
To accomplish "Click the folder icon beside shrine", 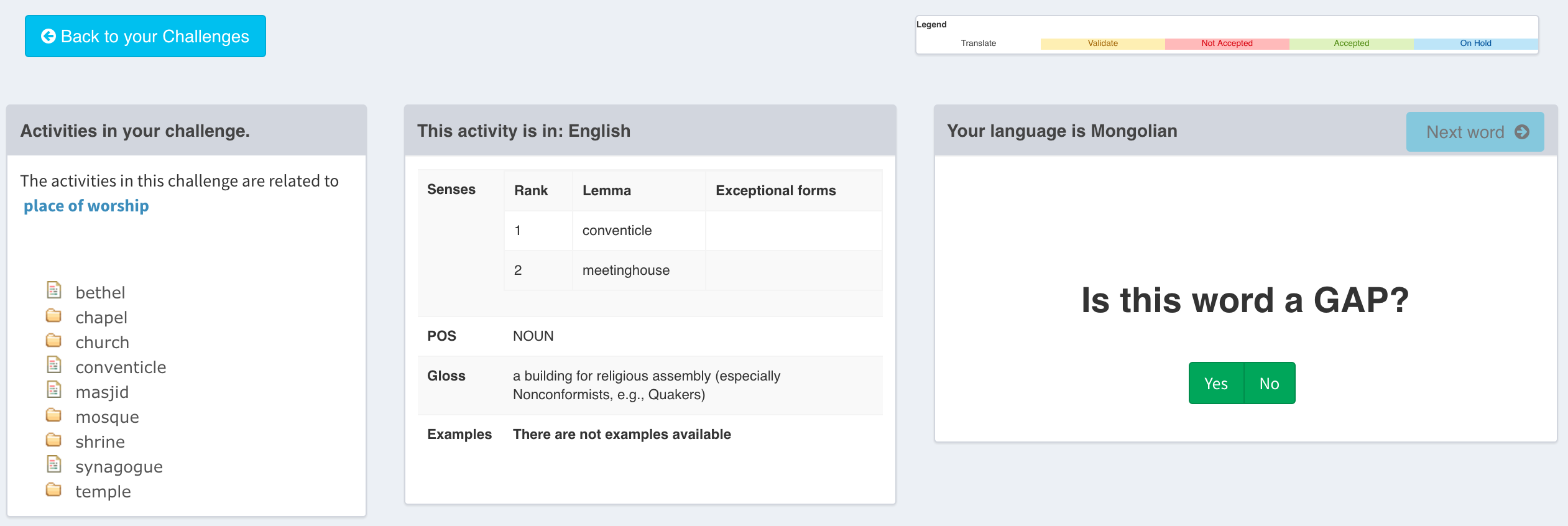I will pos(54,440).
